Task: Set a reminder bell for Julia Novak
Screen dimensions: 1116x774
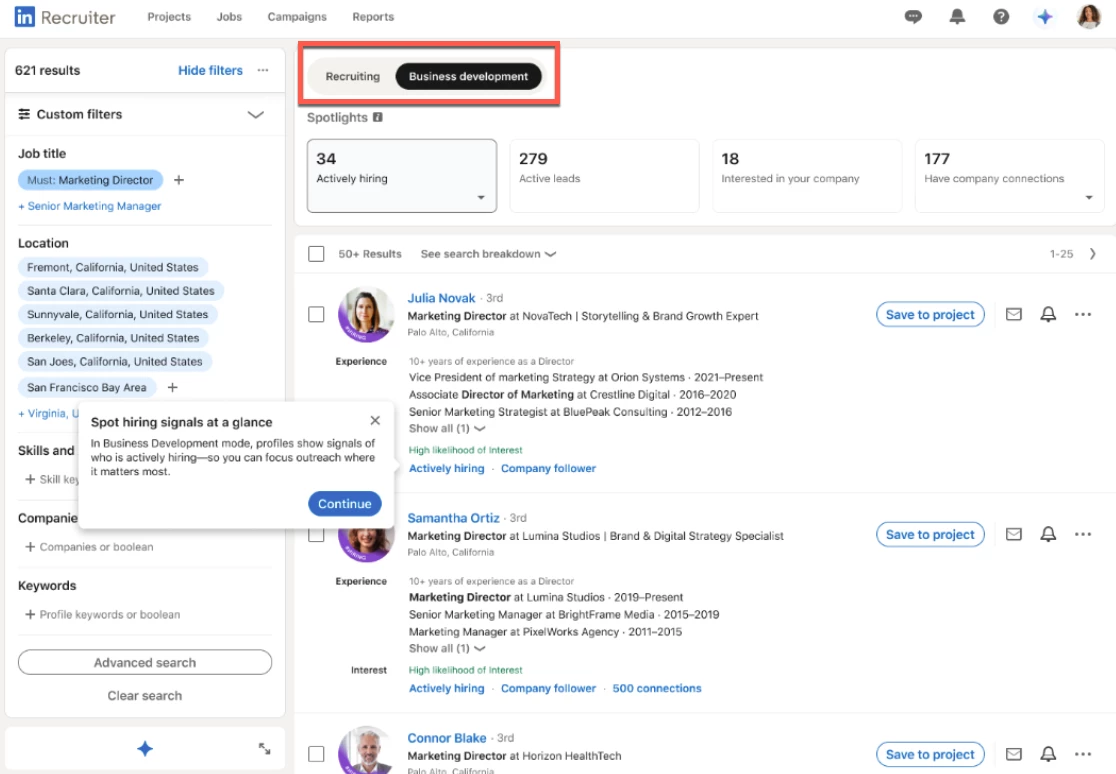Action: coord(1048,314)
